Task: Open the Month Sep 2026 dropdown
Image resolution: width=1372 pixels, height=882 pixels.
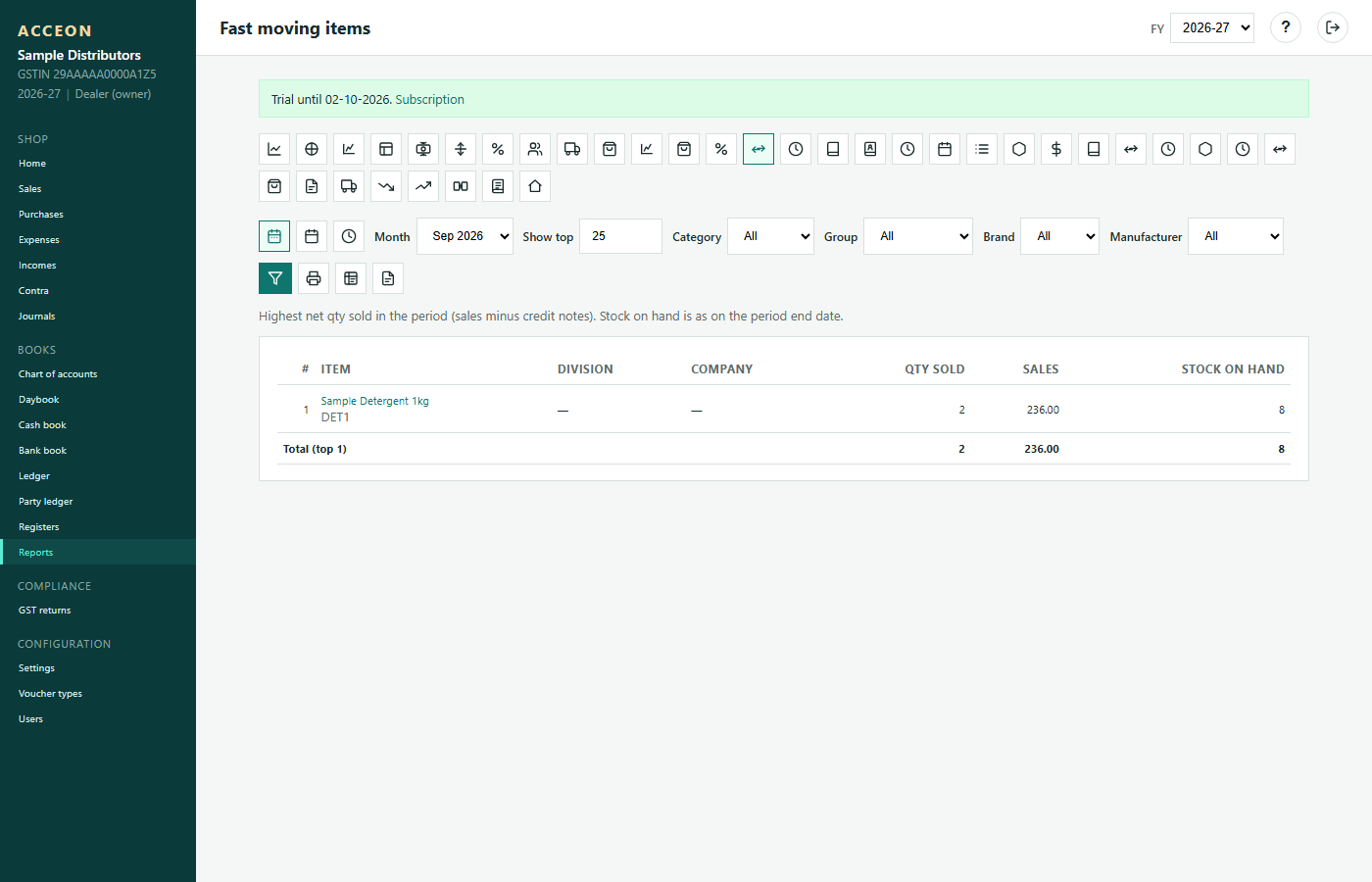Action: click(x=465, y=236)
